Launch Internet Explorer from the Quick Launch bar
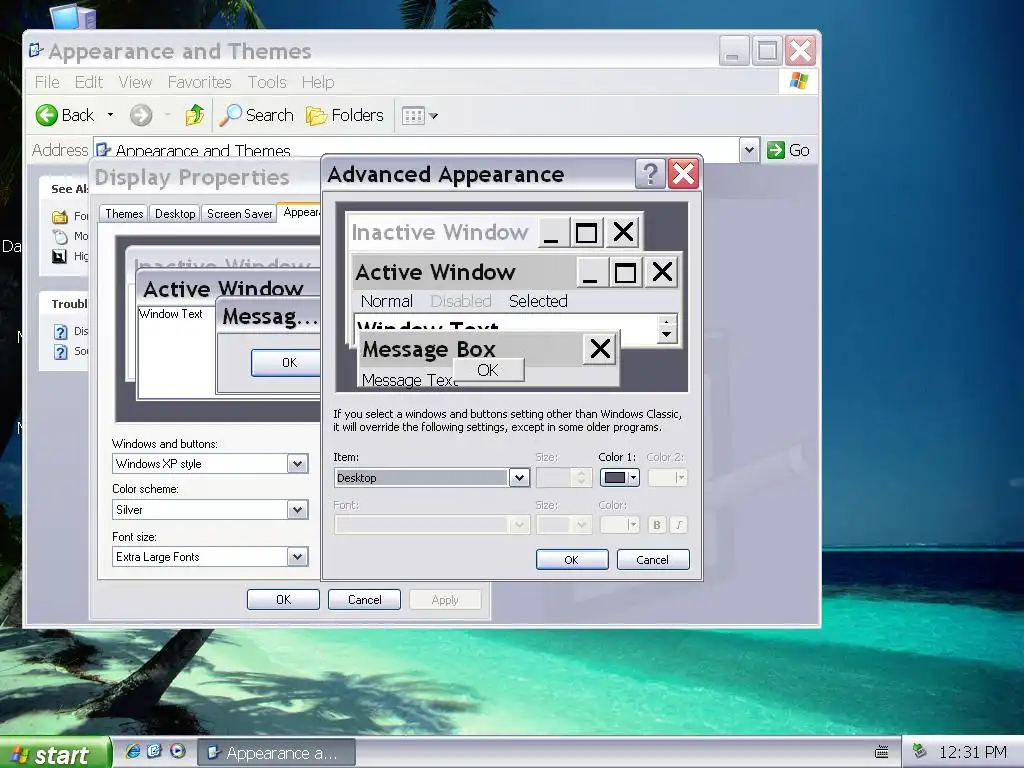This screenshot has width=1024, height=768. coord(133,751)
